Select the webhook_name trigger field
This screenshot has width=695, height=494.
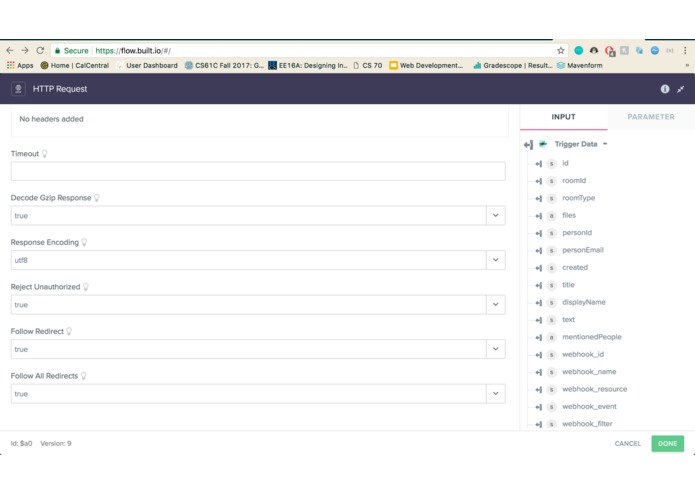[x=589, y=372]
